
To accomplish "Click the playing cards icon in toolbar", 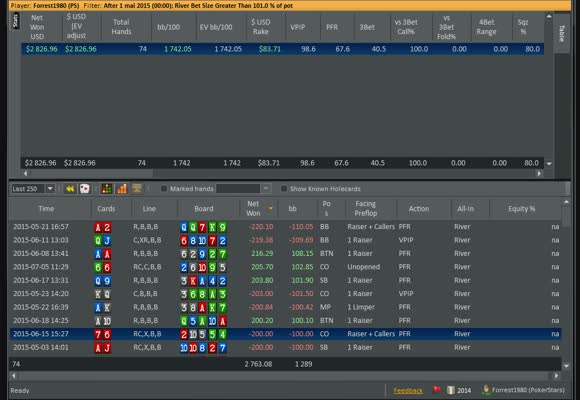I will [x=85, y=189].
